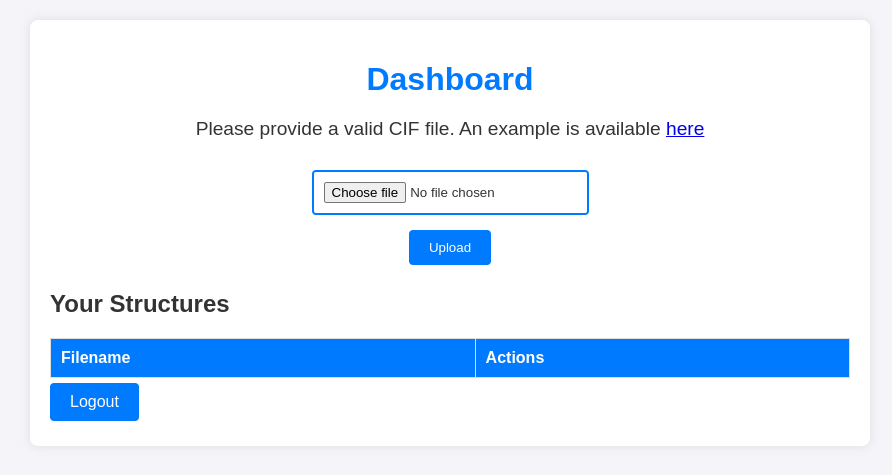Click the Dashboard heading
Viewport: 892px width, 475px height.
(x=450, y=80)
